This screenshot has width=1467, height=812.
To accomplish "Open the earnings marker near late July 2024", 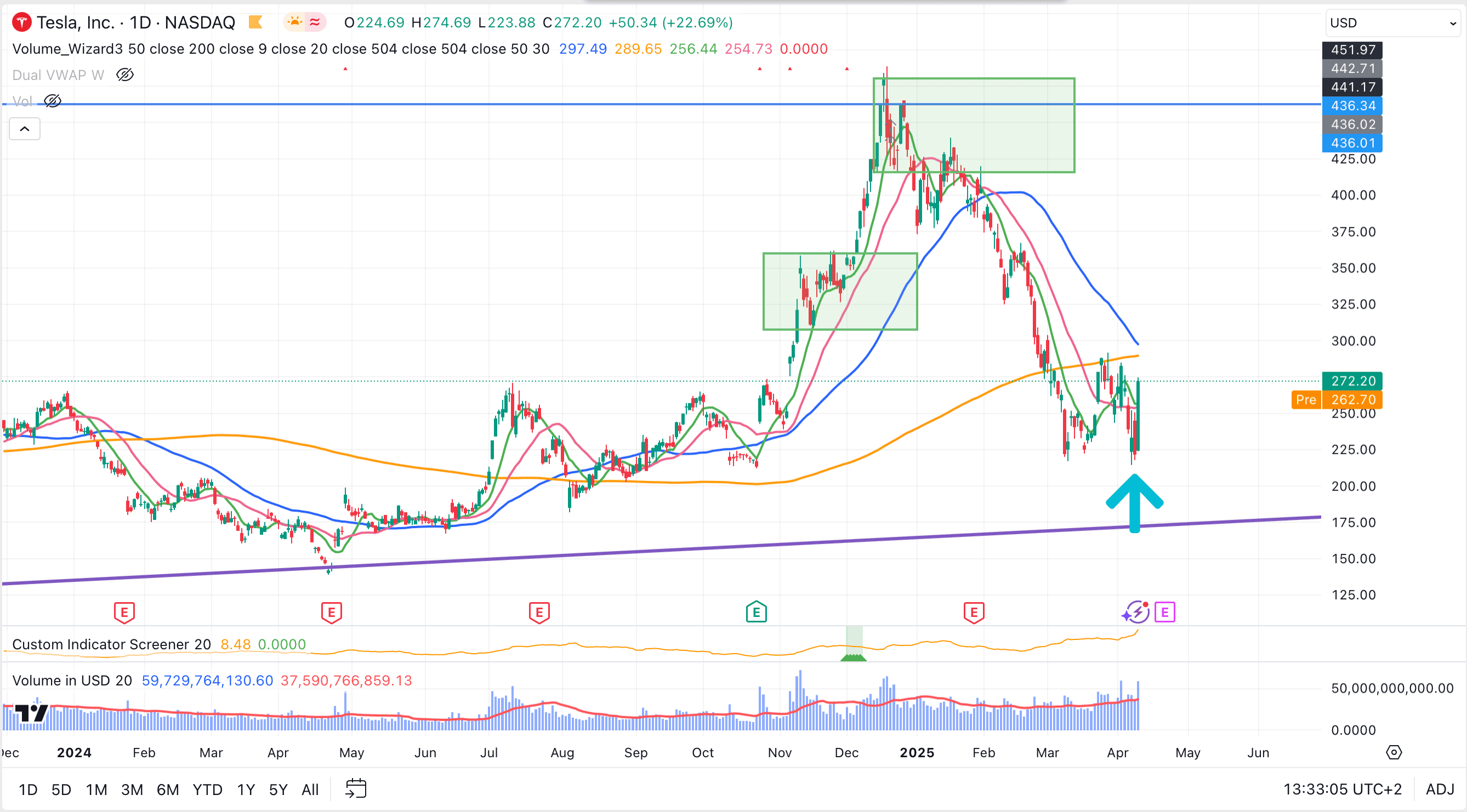I will tap(539, 613).
